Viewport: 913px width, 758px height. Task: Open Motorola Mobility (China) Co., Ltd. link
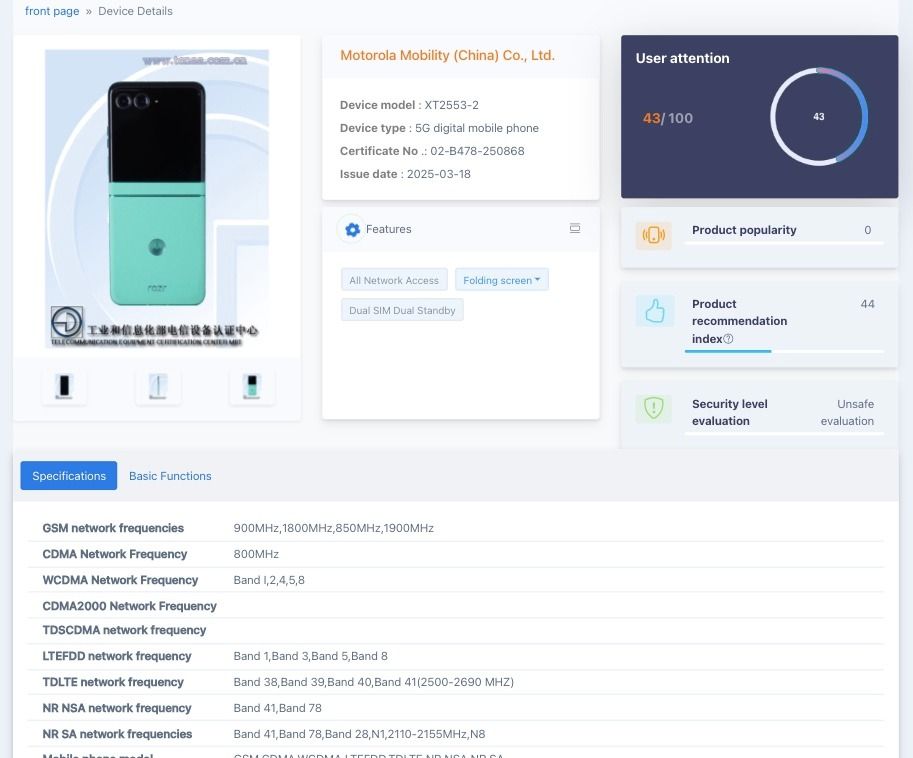click(x=447, y=55)
